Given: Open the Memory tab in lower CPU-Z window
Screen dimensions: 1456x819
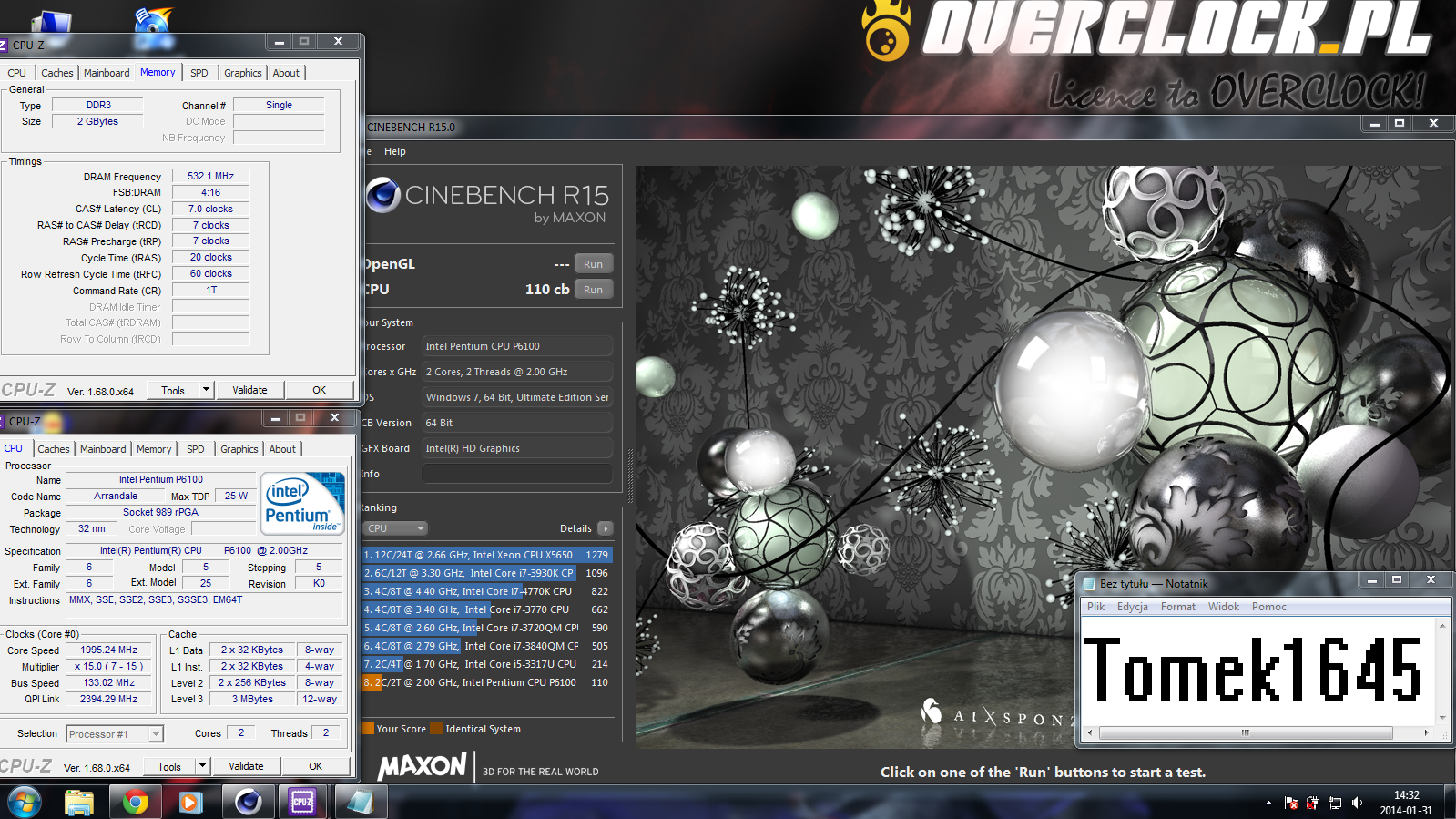Looking at the screenshot, I should click(154, 449).
